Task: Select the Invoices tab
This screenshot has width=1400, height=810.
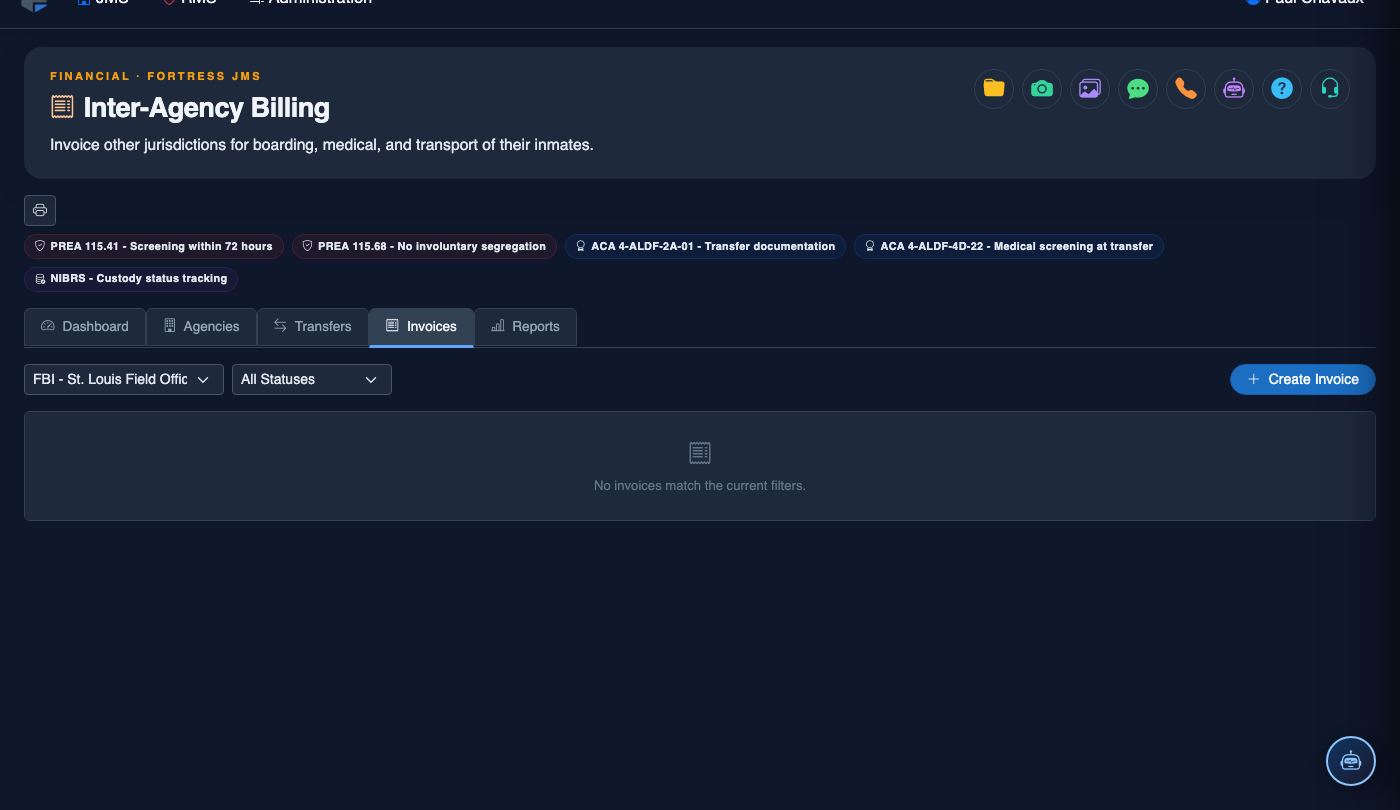Action: (x=421, y=327)
